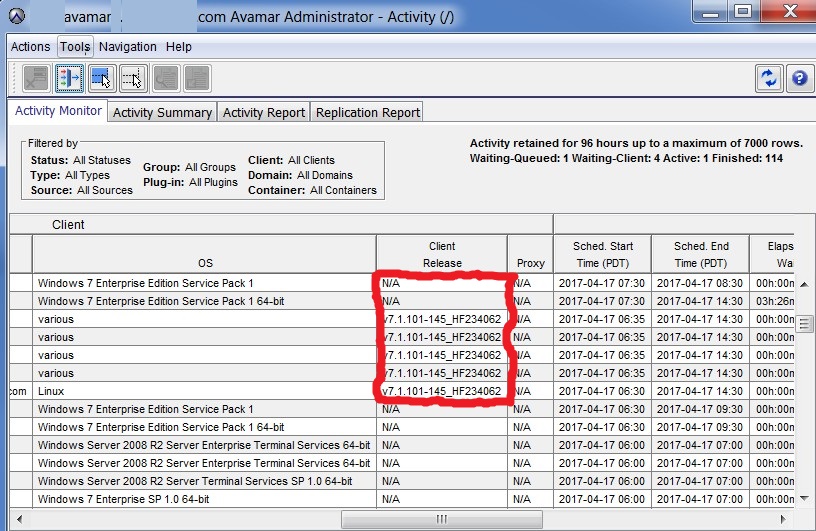This screenshot has height=531, width=816.
Task: Click the Client group column header
Action: pos(281,224)
